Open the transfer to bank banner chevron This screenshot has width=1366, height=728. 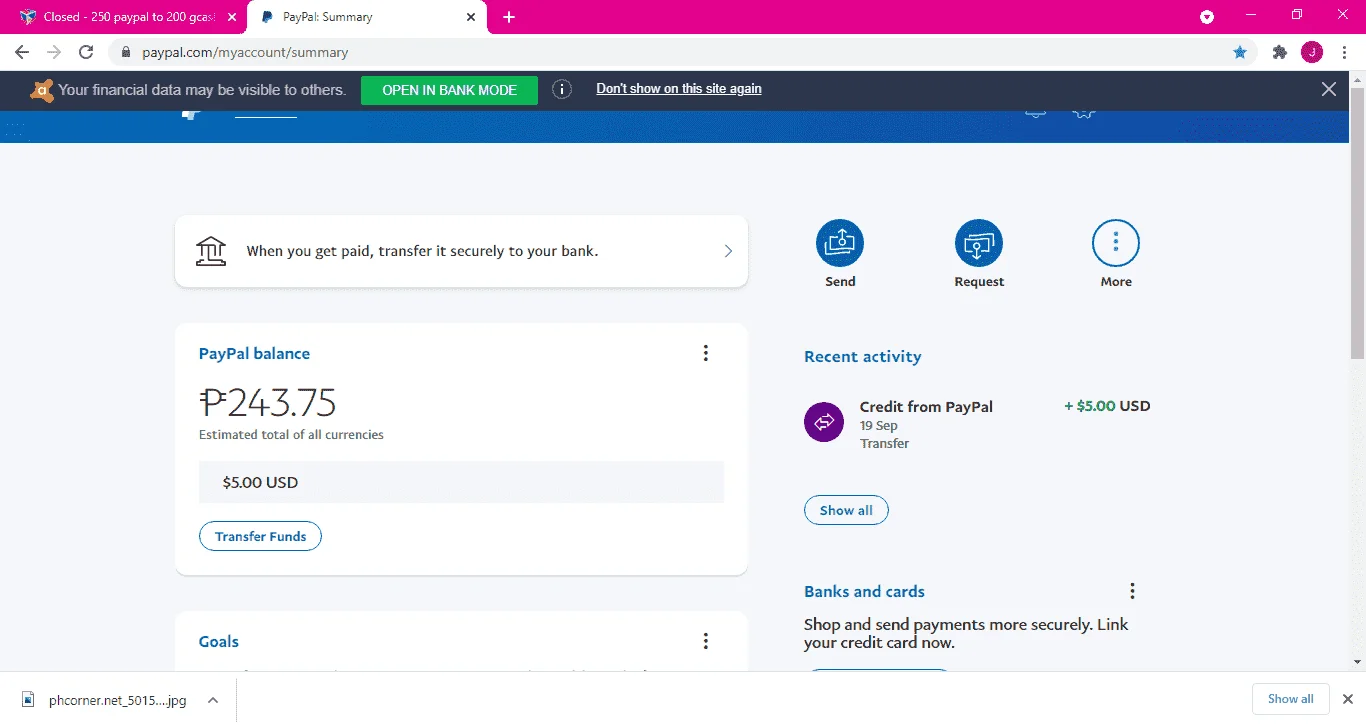pos(728,251)
